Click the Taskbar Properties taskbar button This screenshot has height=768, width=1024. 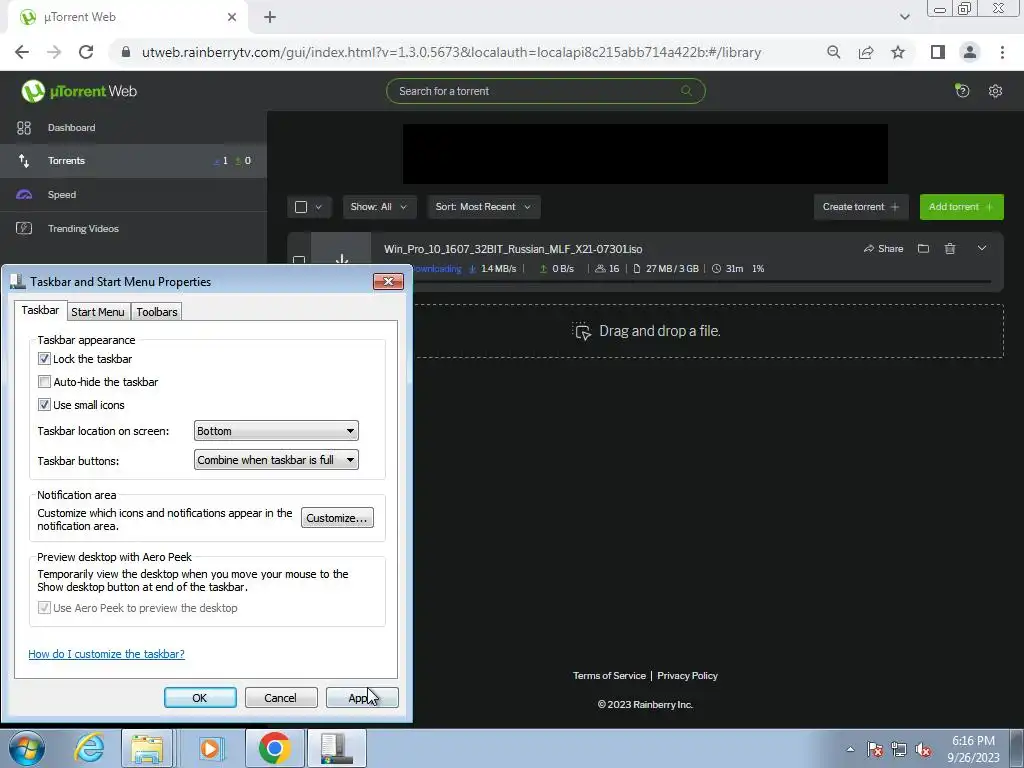point(337,748)
